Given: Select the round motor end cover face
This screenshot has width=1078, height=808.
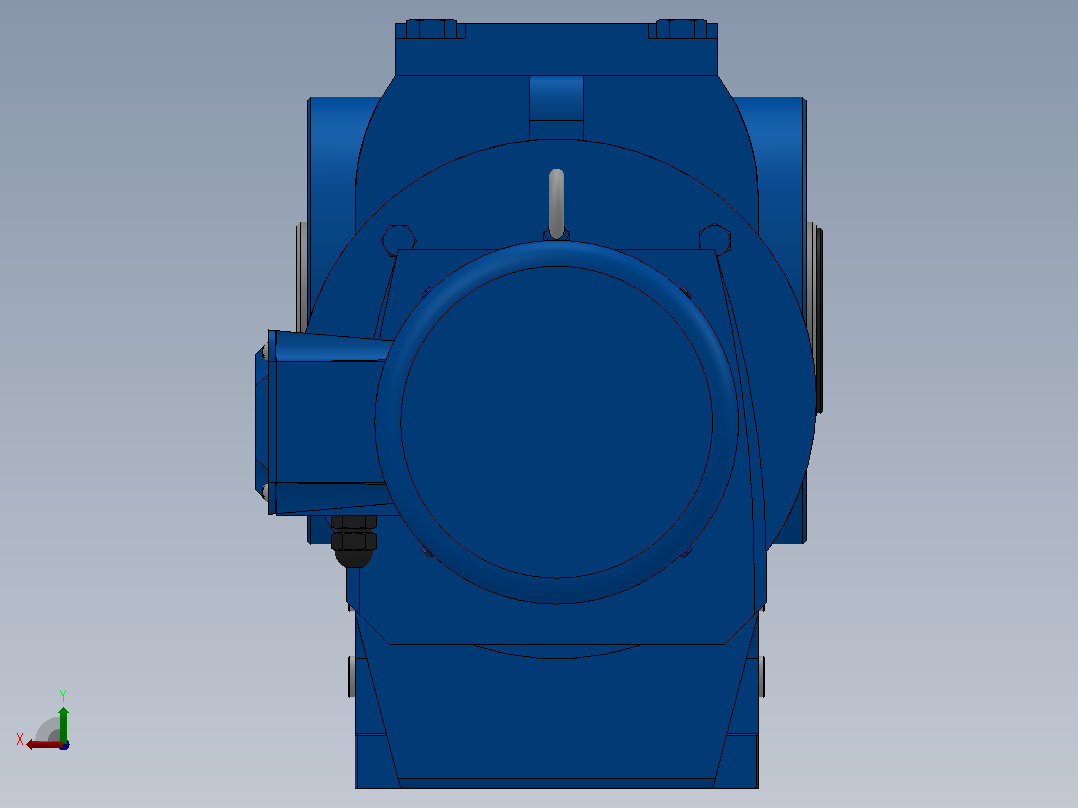Looking at the screenshot, I should pyautogui.click(x=556, y=422).
